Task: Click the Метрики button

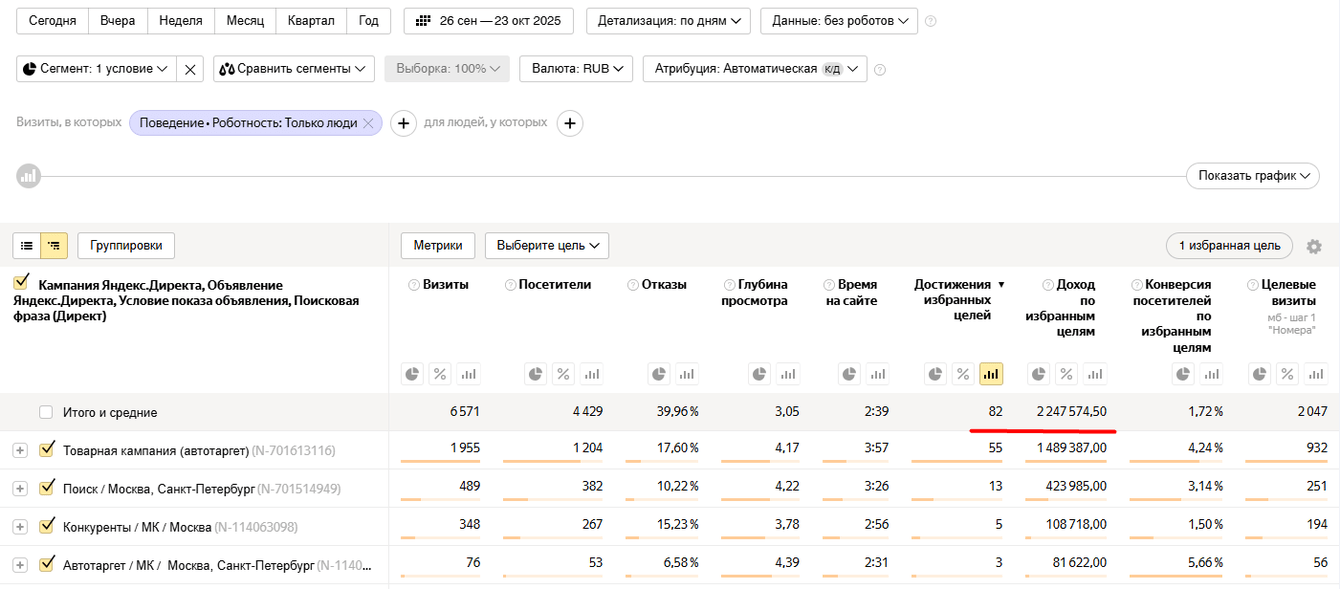Action: click(438, 245)
